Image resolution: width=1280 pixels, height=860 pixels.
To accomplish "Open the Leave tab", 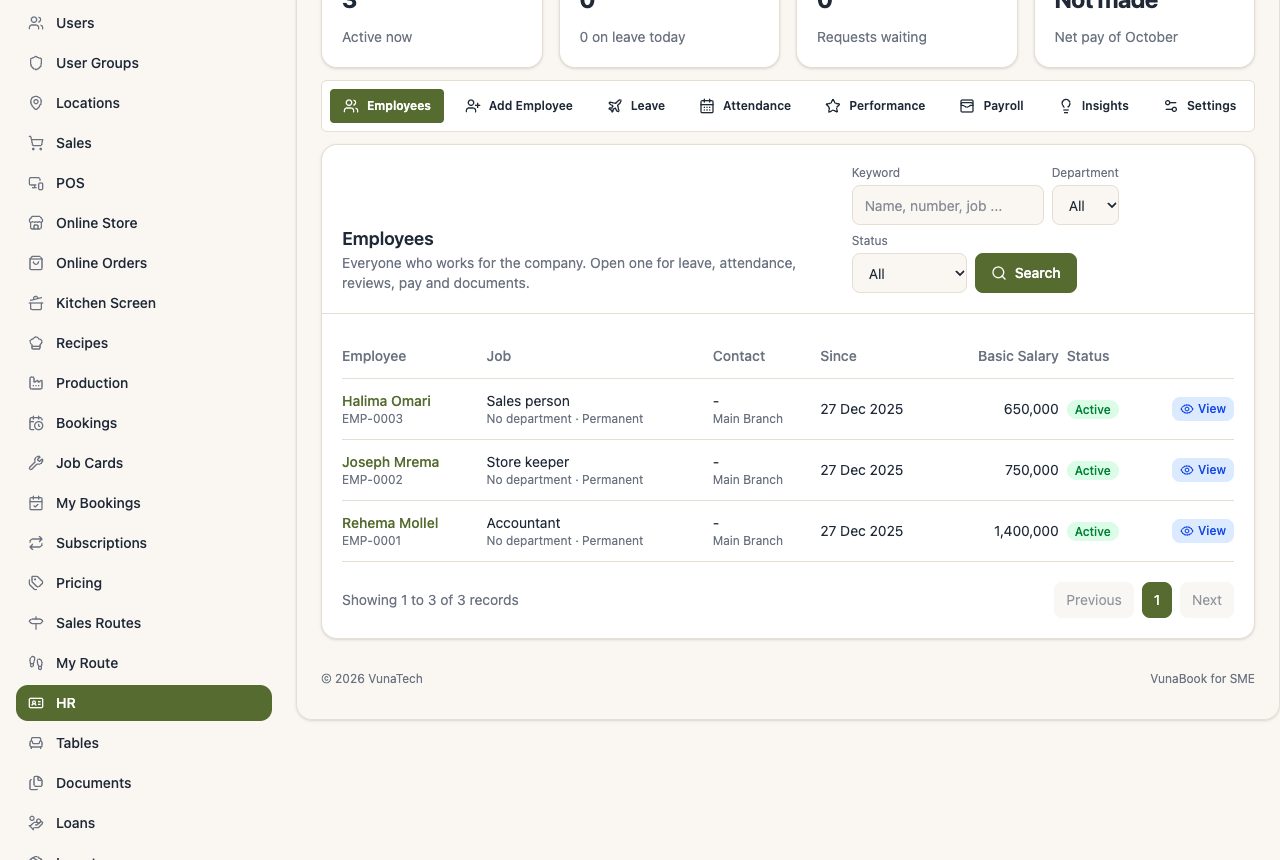I will (x=636, y=106).
